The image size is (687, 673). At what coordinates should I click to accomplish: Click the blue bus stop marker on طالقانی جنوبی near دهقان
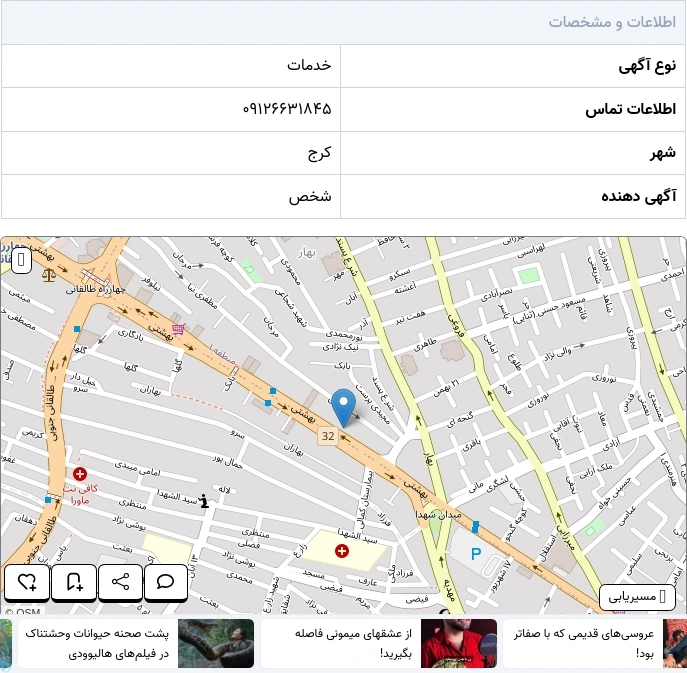click(x=48, y=499)
